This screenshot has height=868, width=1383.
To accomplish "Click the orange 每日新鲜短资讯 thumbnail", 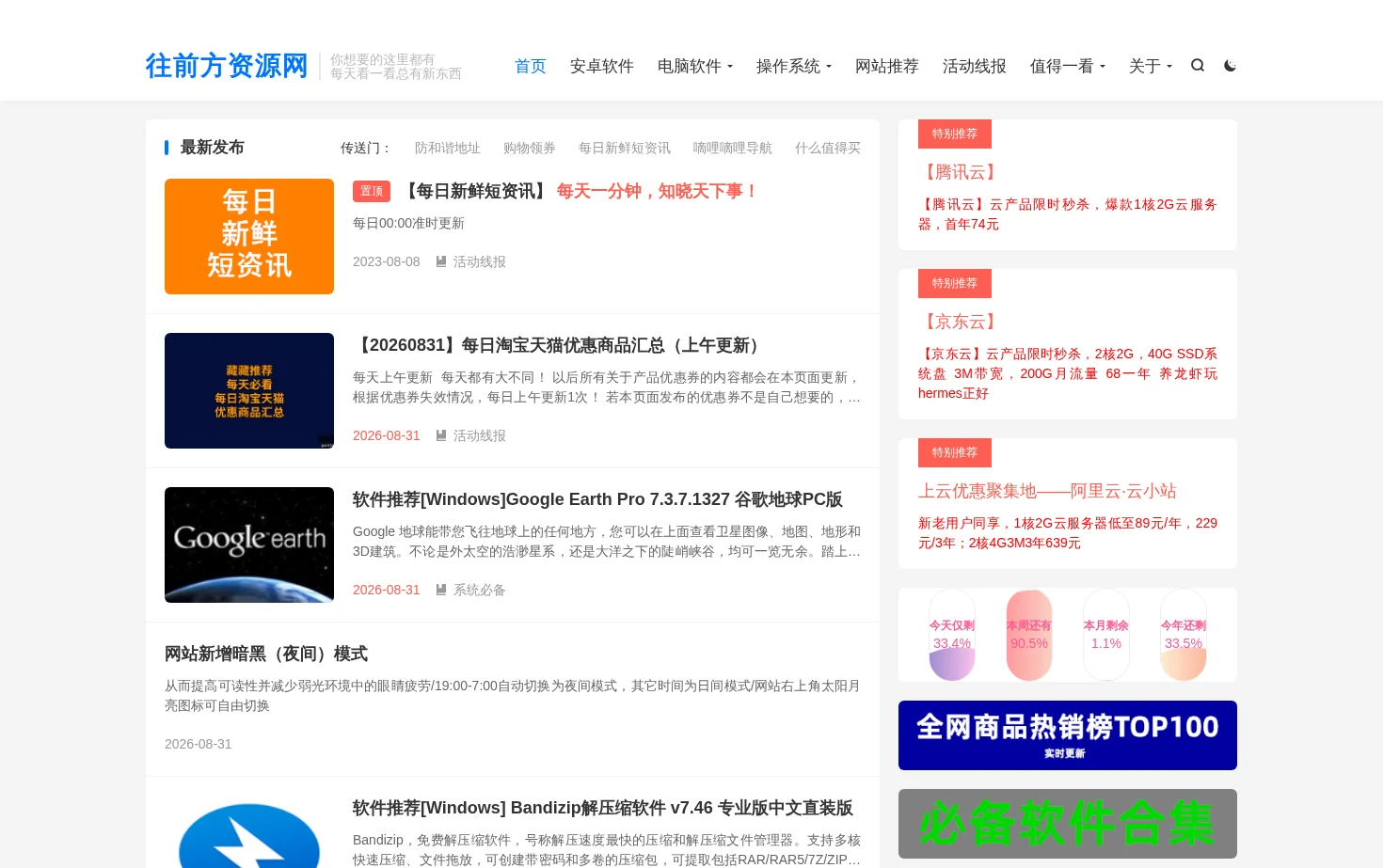I will click(x=249, y=236).
